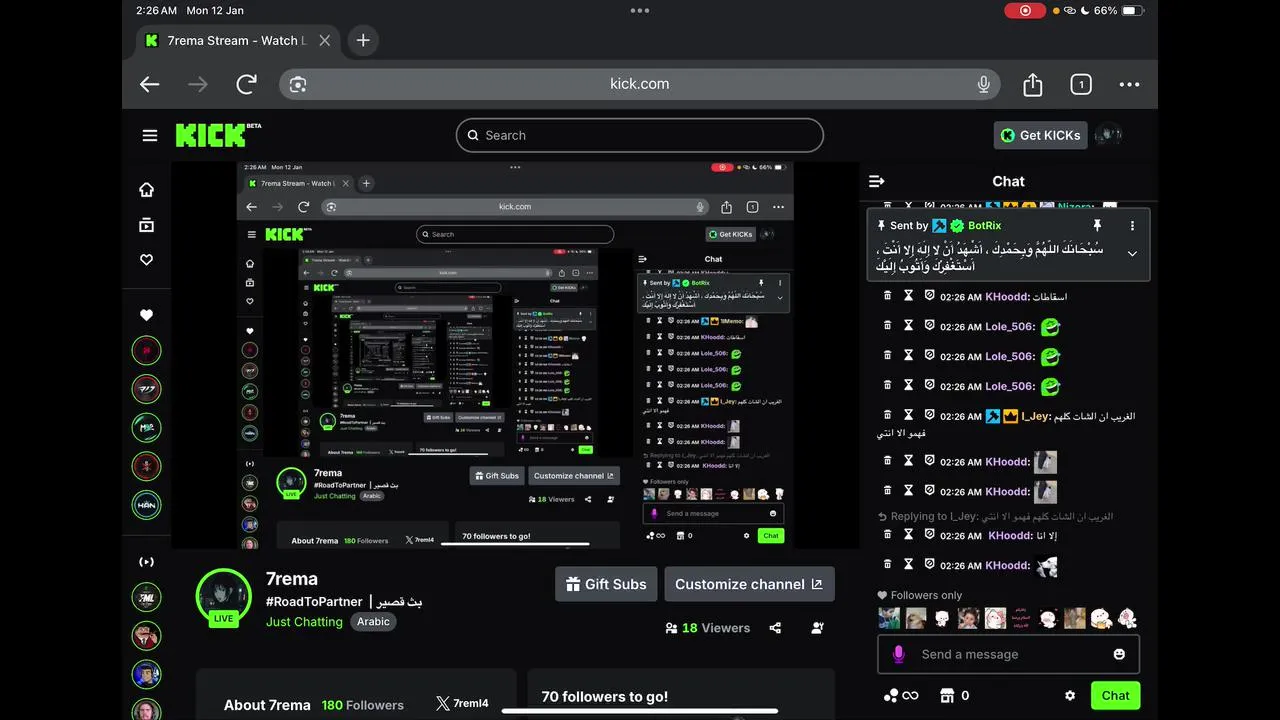Tap purple microphone in message box
The image size is (1280, 720).
898,654
